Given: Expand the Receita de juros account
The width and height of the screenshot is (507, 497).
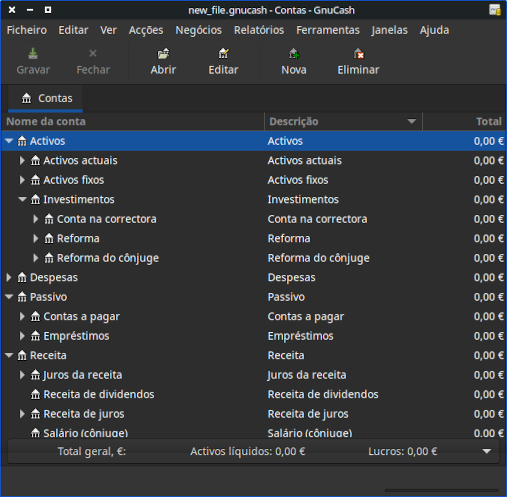Looking at the screenshot, I should (22, 414).
